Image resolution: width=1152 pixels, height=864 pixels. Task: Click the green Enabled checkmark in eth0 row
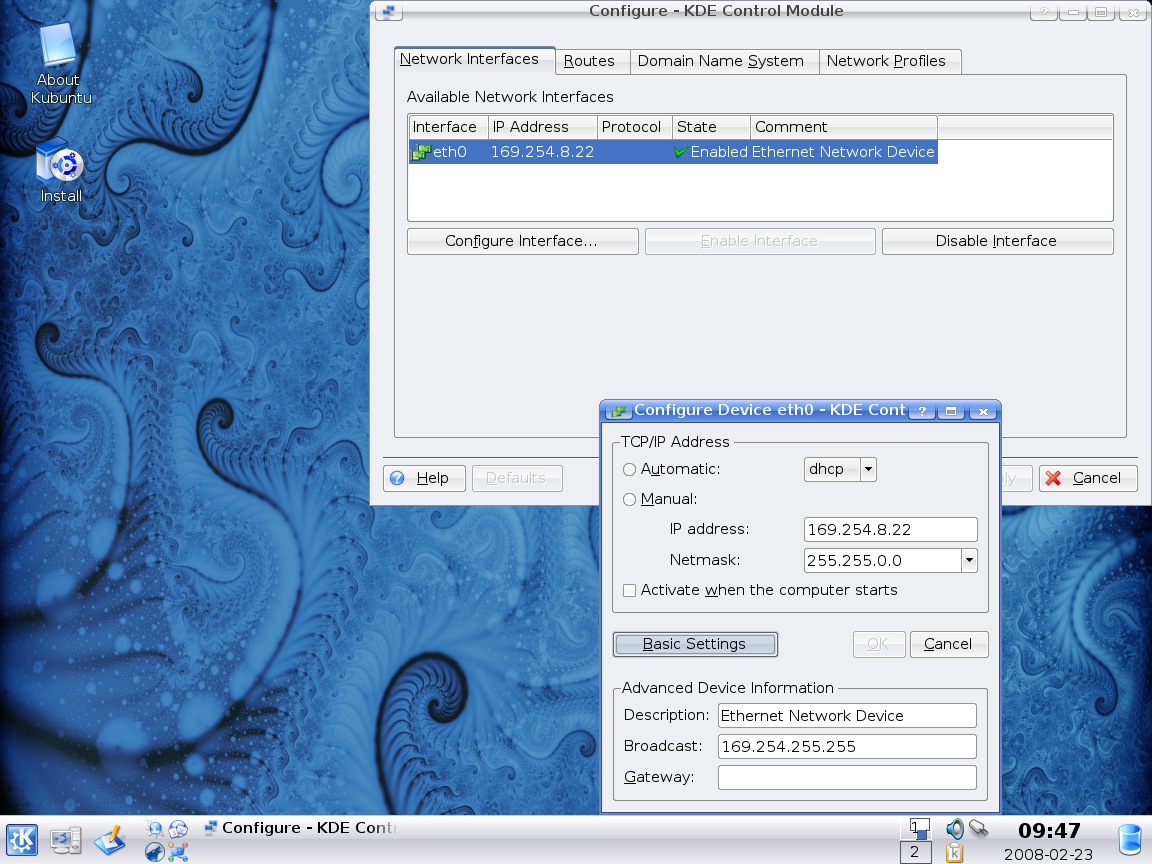[681, 152]
